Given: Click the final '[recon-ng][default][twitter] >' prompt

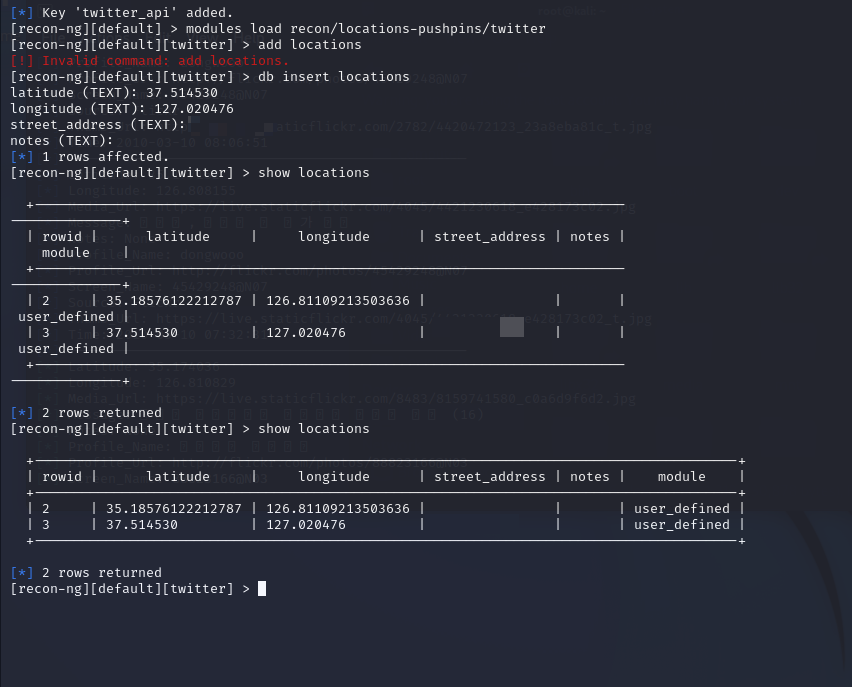Looking at the screenshot, I should click(130, 589).
